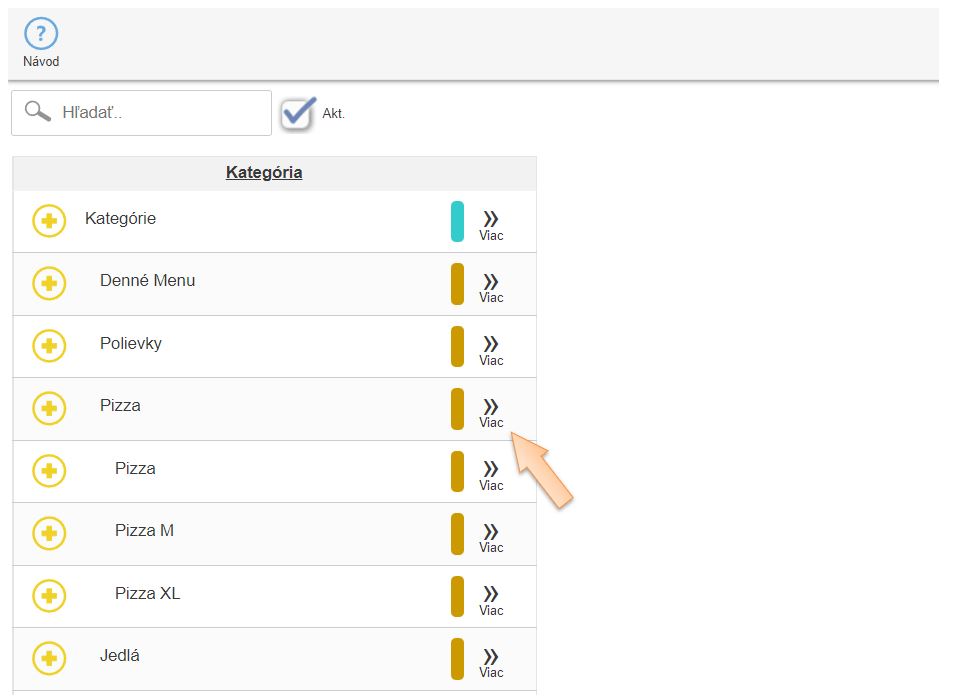
Task: Open the Návod help icon
Action: click(41, 34)
